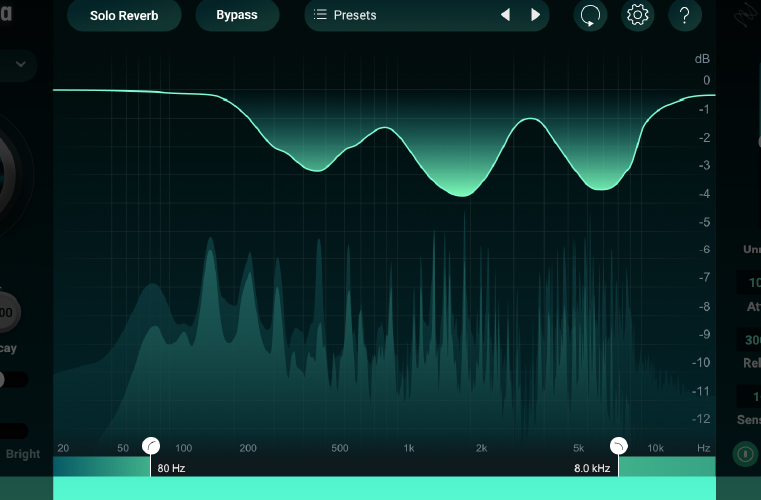The image size is (761, 500).
Task: Click the 500 frequency axis label
Action: (x=340, y=448)
